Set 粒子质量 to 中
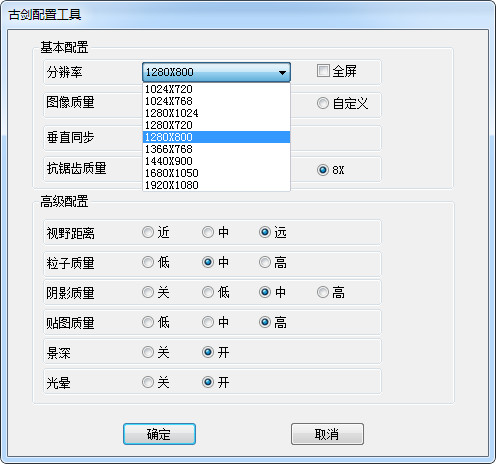This screenshot has width=496, height=464. [208, 262]
